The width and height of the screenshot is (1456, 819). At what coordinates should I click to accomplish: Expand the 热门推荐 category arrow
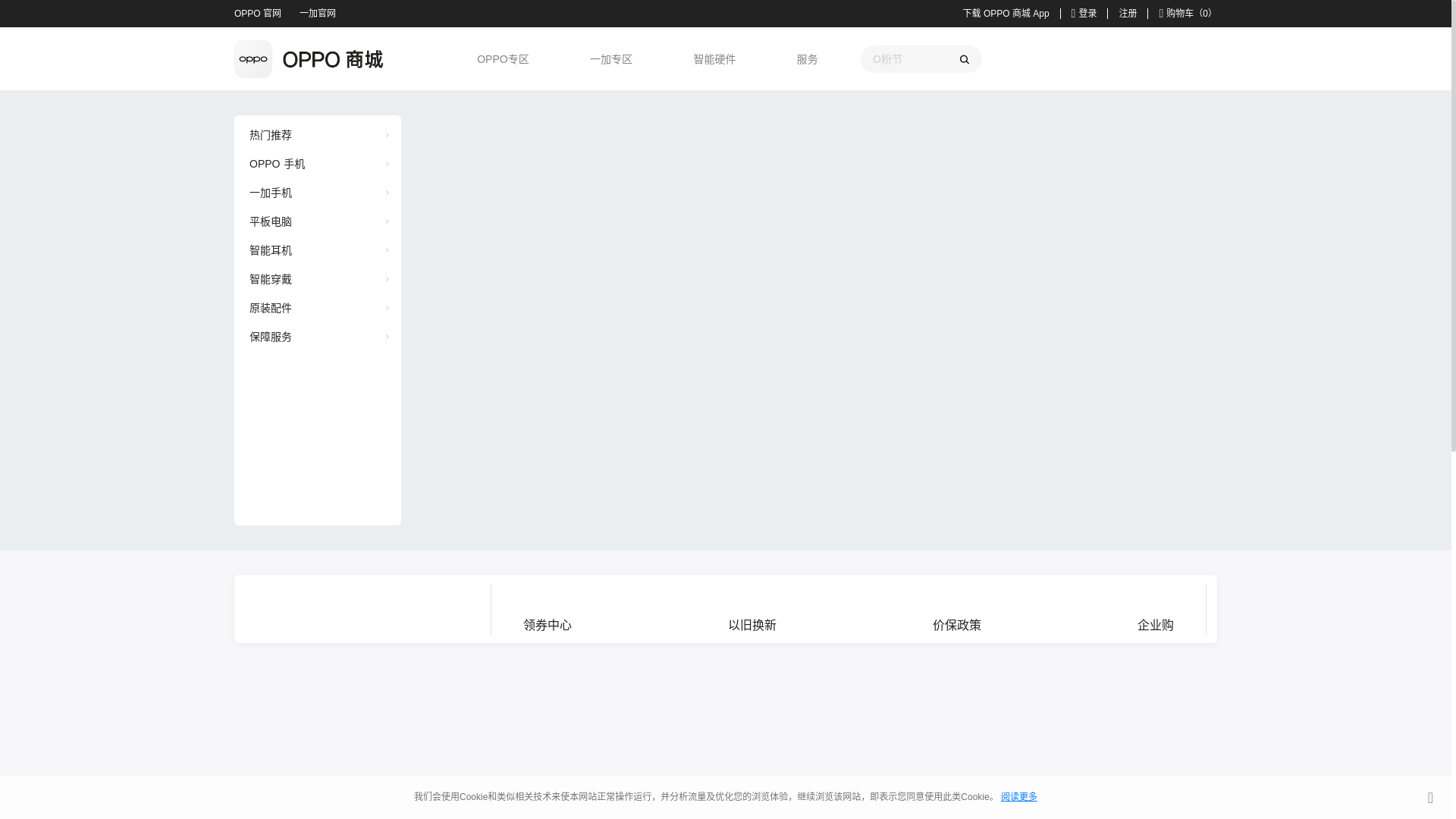387,135
